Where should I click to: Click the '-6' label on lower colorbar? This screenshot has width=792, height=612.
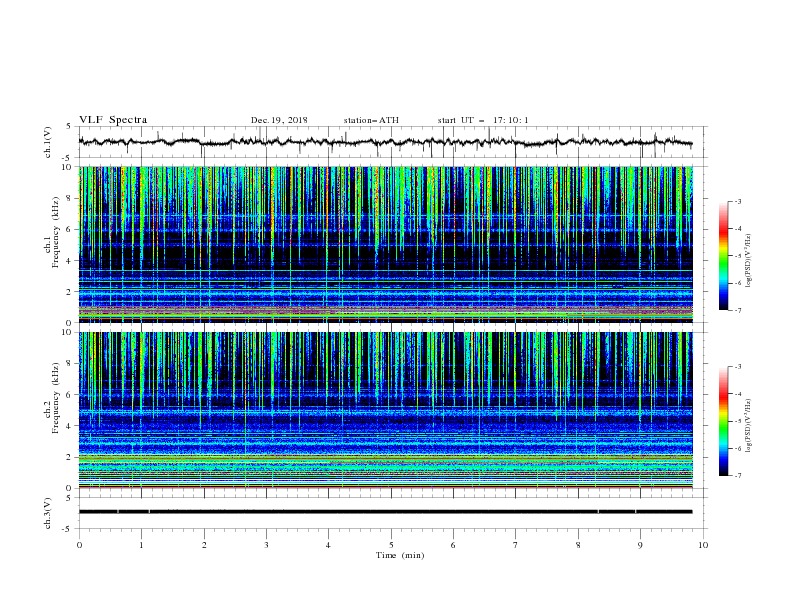[738, 448]
